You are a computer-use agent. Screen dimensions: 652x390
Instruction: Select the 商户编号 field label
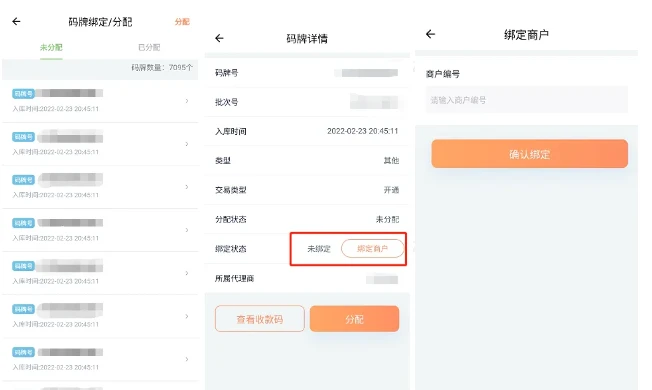pos(443,74)
